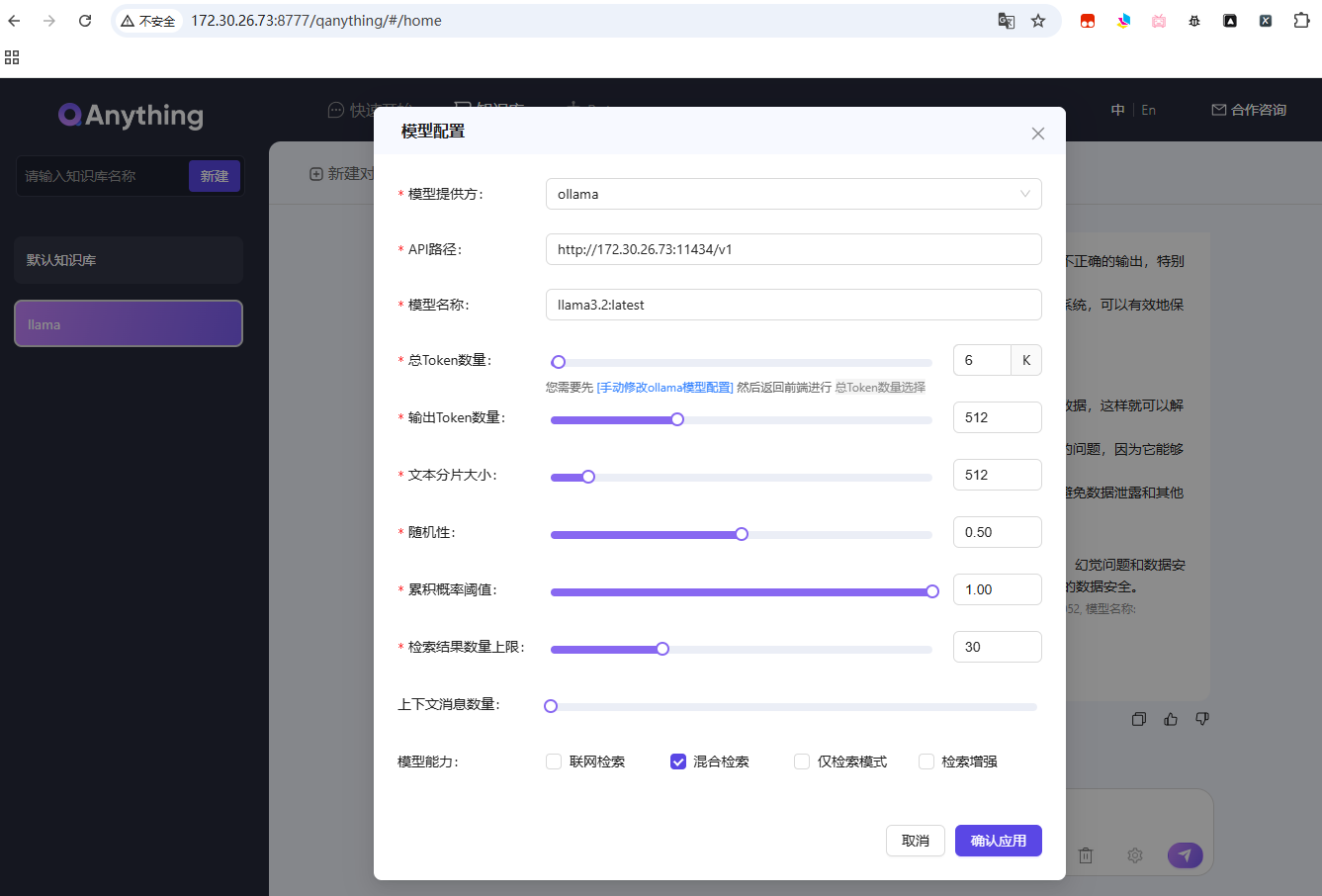
Task: Click the black triangle extension icon
Action: click(1230, 21)
